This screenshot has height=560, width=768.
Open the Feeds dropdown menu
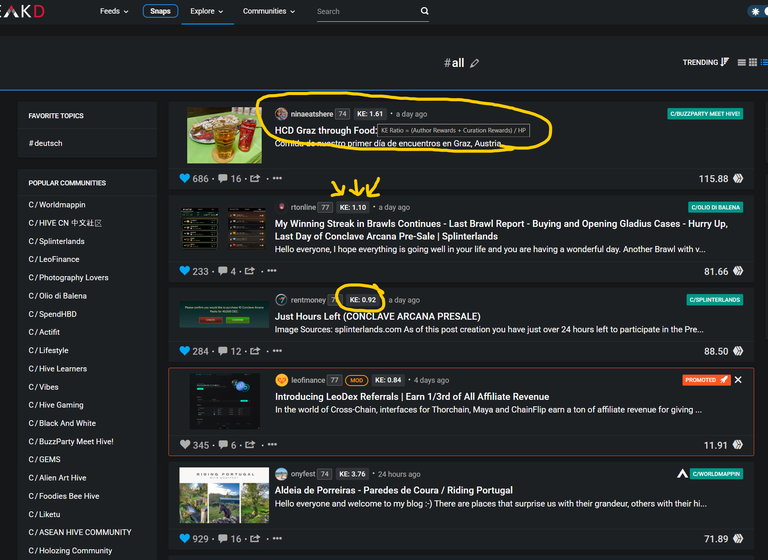[114, 11]
